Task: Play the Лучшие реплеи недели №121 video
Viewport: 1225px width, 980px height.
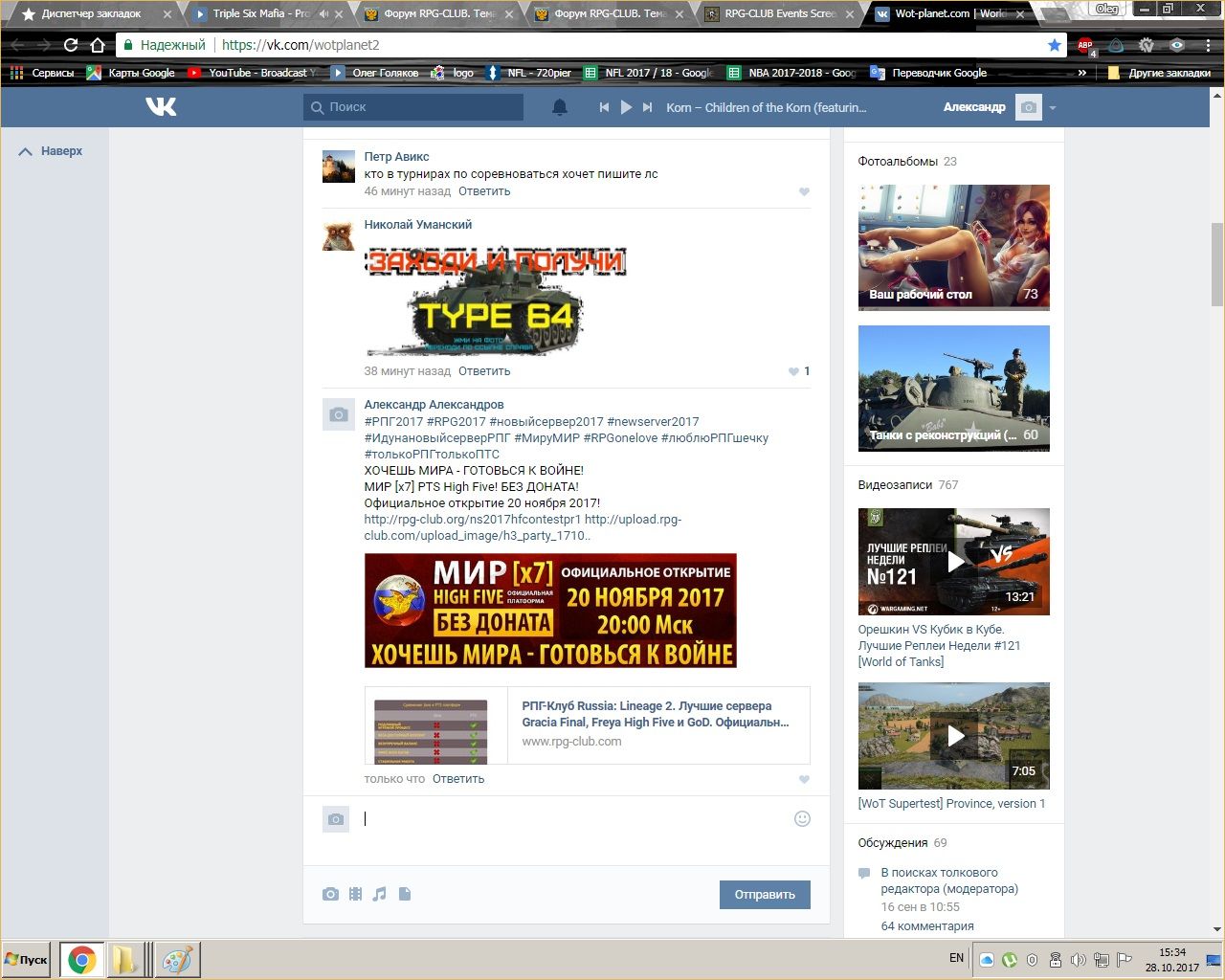Action: [x=954, y=562]
